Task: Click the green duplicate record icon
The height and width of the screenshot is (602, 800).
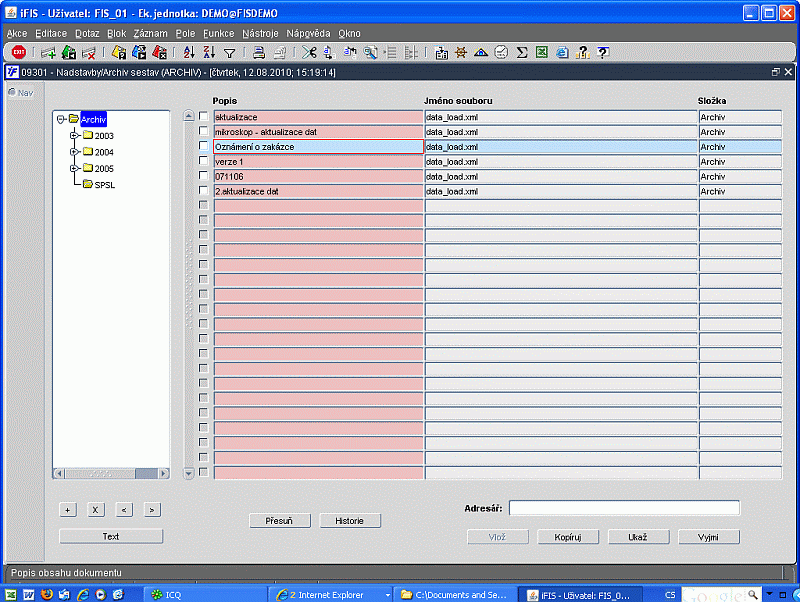Action: 69,52
